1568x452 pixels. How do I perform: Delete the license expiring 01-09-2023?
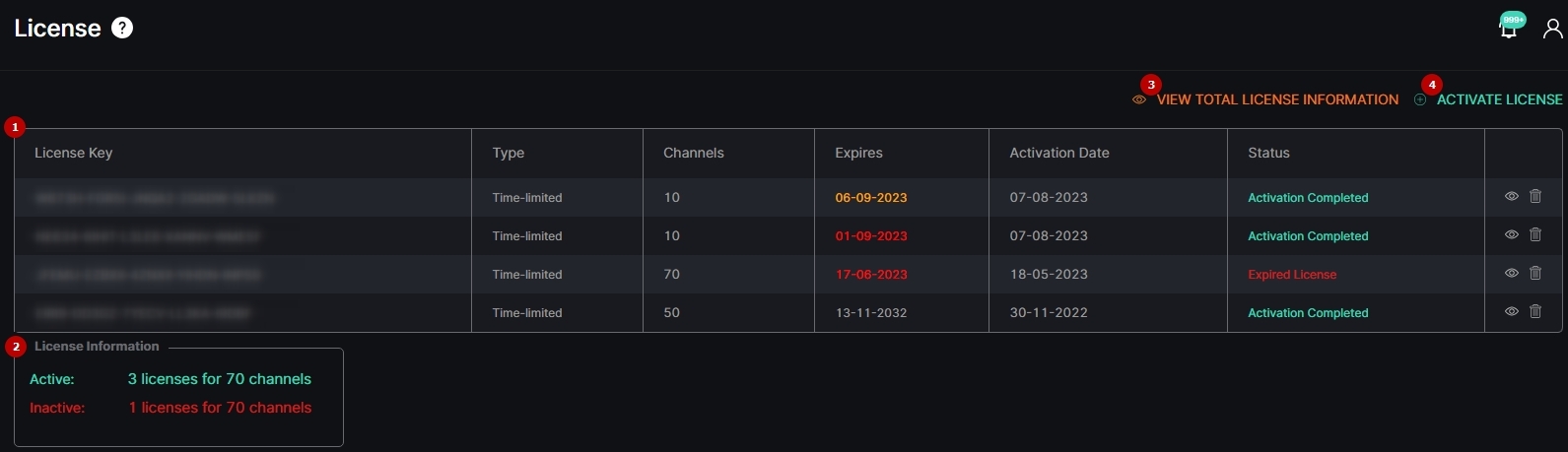(x=1534, y=235)
